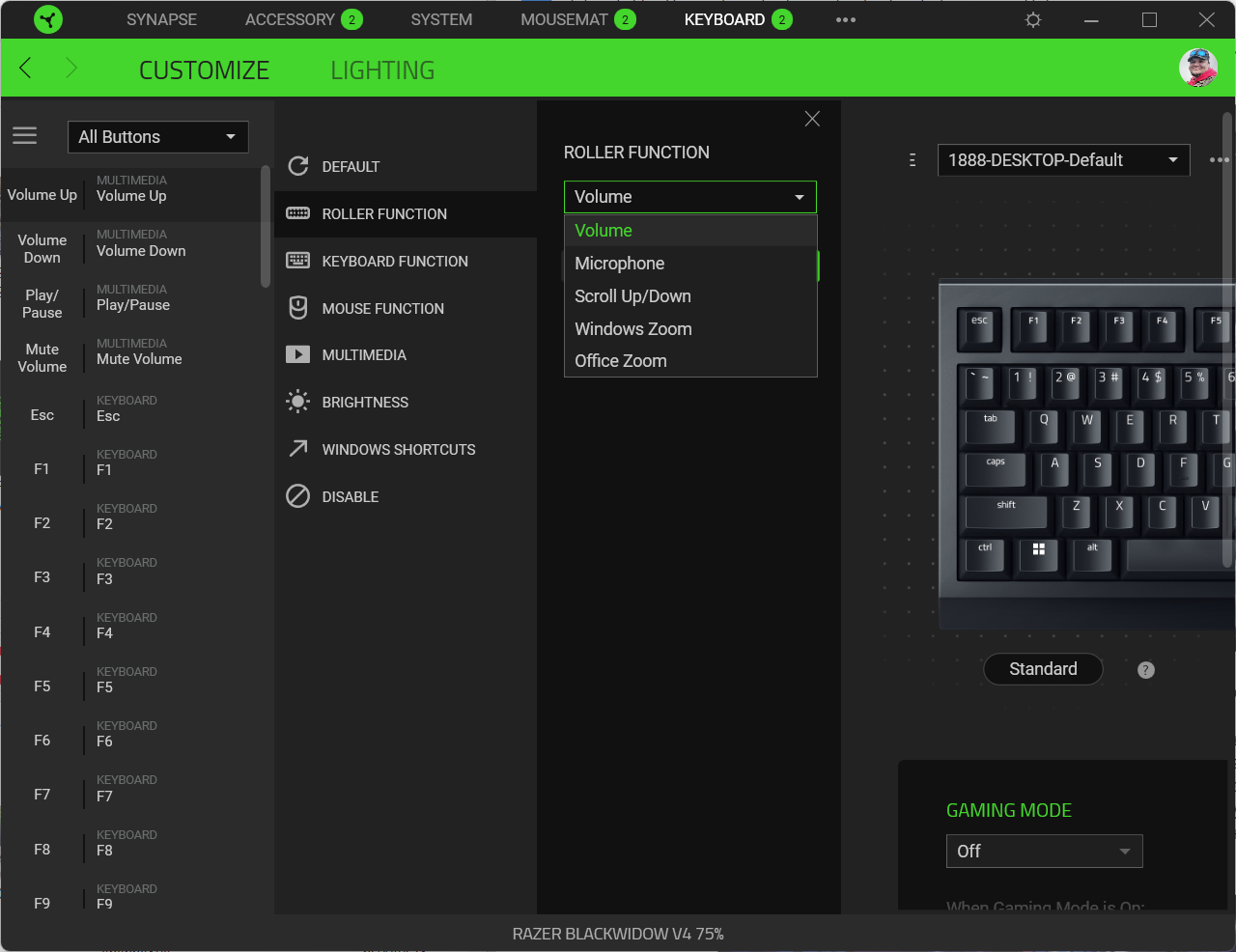Click the Brightness sun icon

click(x=298, y=402)
